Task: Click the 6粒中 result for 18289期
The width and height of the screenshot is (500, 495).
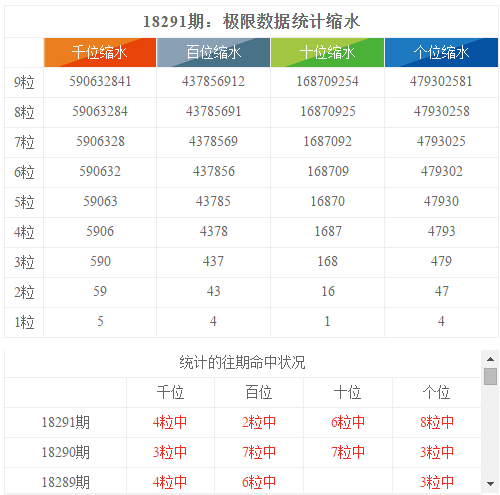Action: pos(259,482)
